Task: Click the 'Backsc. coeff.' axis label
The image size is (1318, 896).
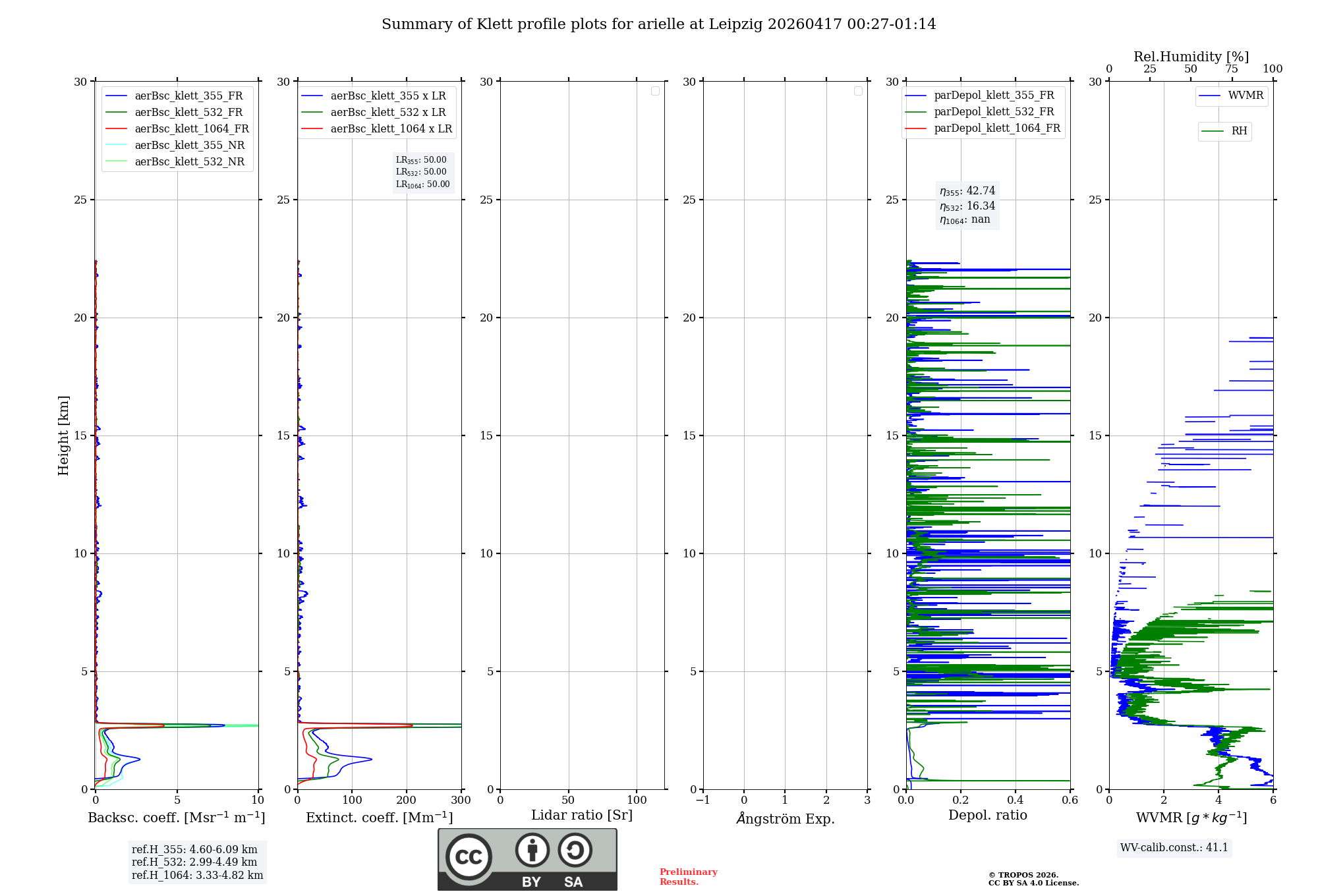Action: coord(177,818)
